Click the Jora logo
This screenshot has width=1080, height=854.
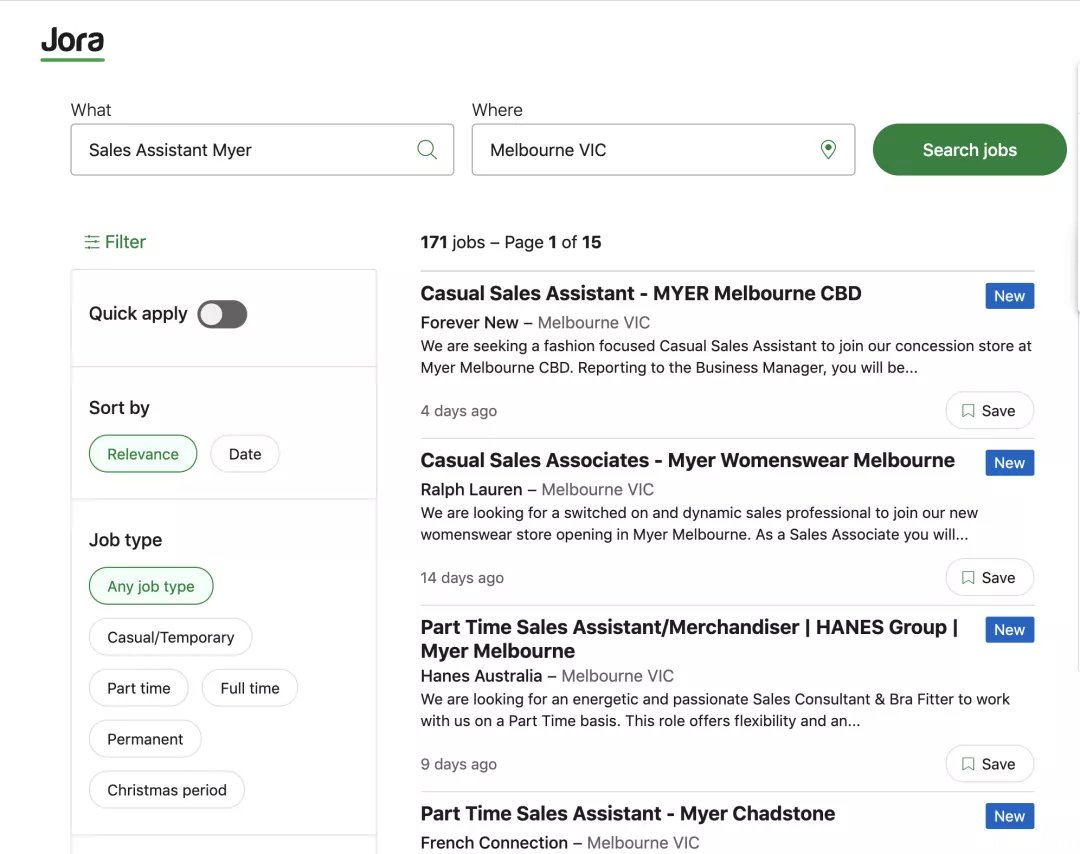(x=72, y=43)
